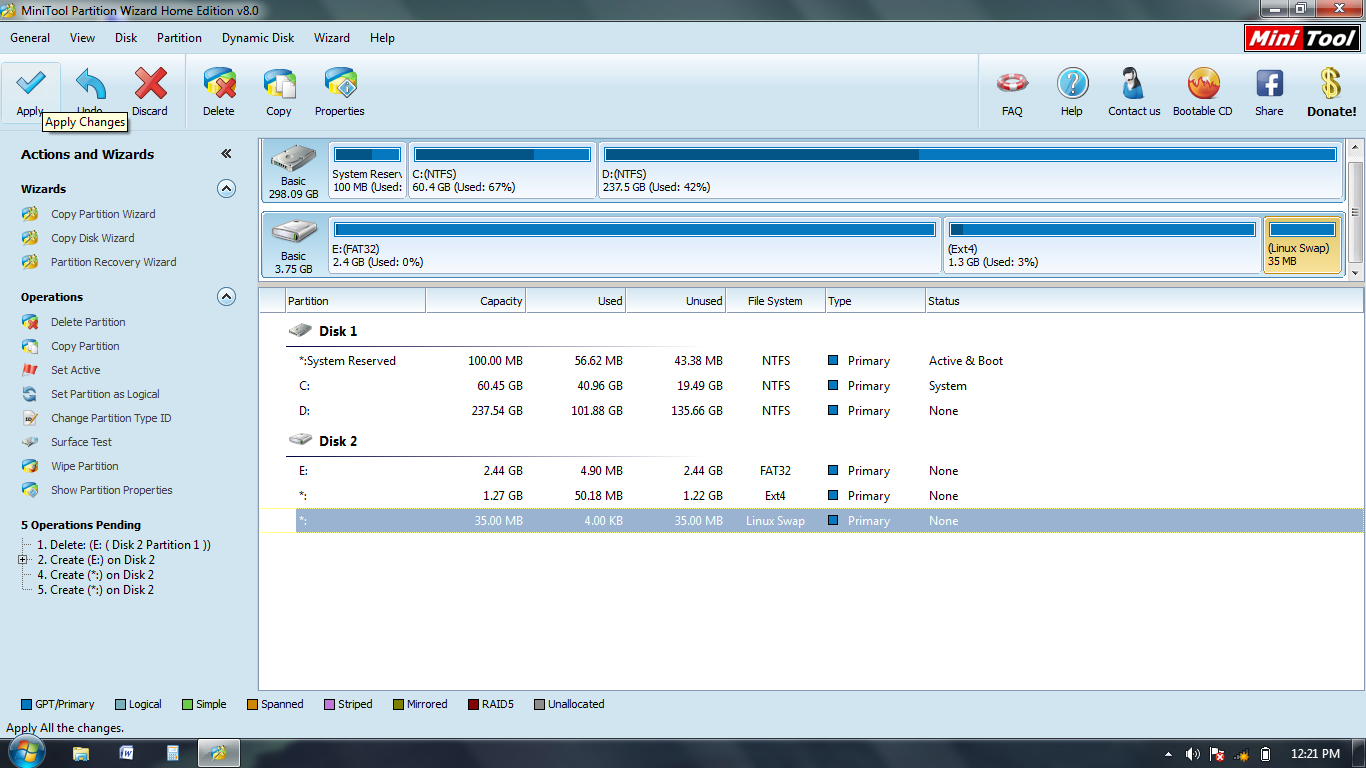Open the Disk menu
Screen dimensions: 1366x768
coord(126,38)
